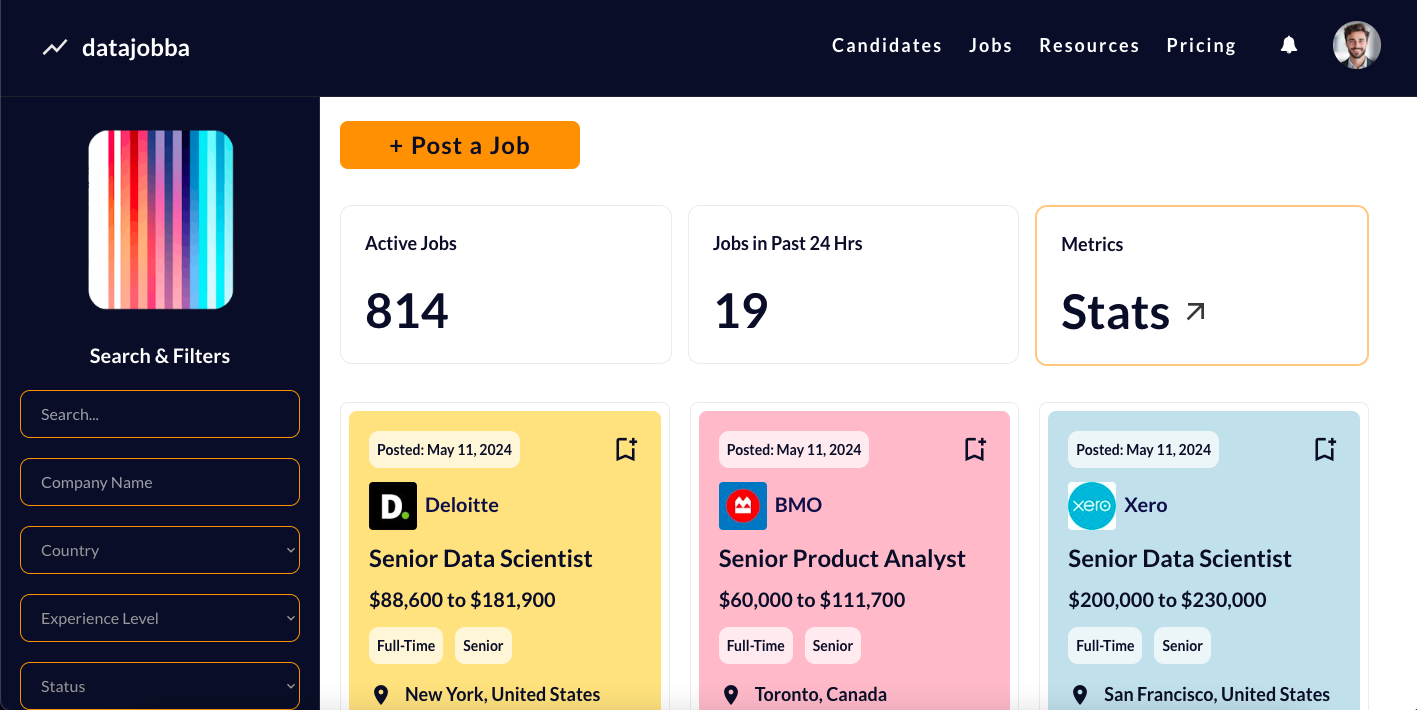1417x710 pixels.
Task: Click the Deloitte company logo
Action: coord(393,505)
